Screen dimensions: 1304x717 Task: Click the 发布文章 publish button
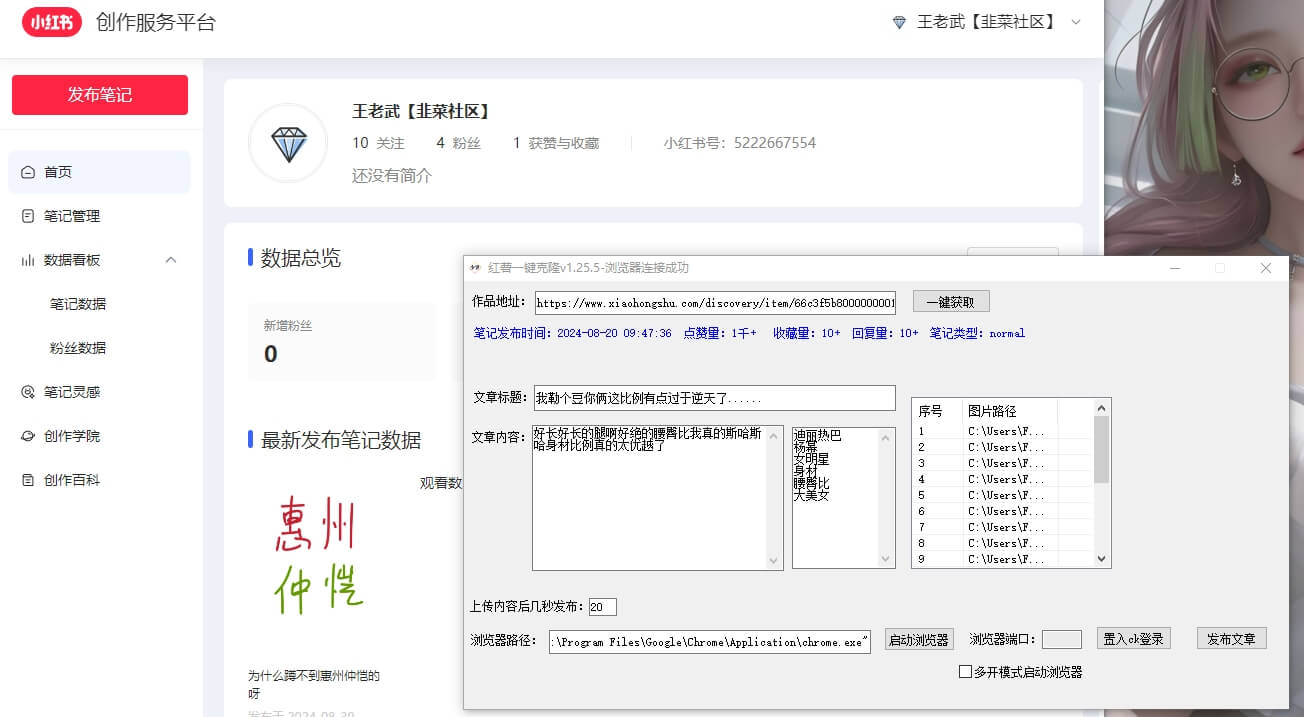(x=1231, y=638)
